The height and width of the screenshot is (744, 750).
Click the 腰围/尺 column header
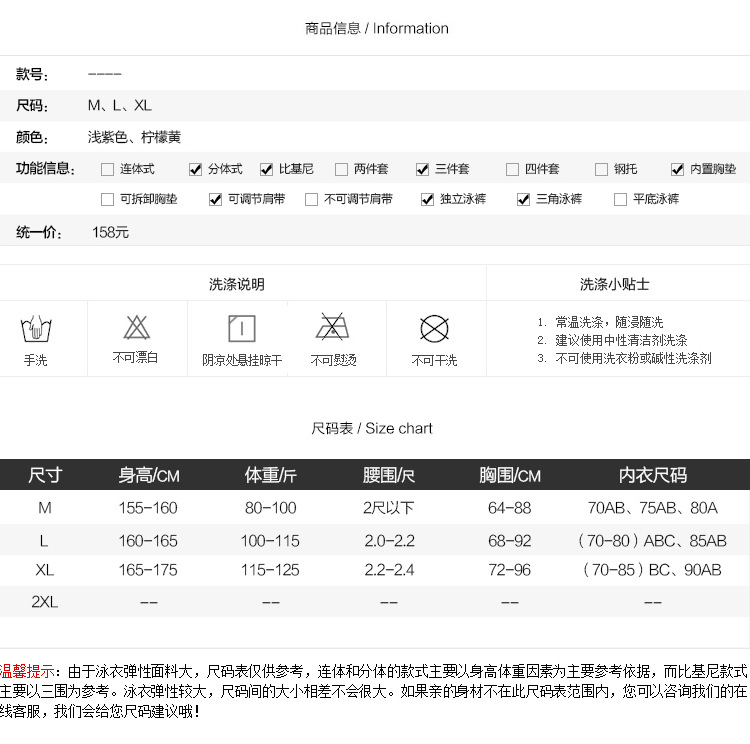click(x=389, y=475)
